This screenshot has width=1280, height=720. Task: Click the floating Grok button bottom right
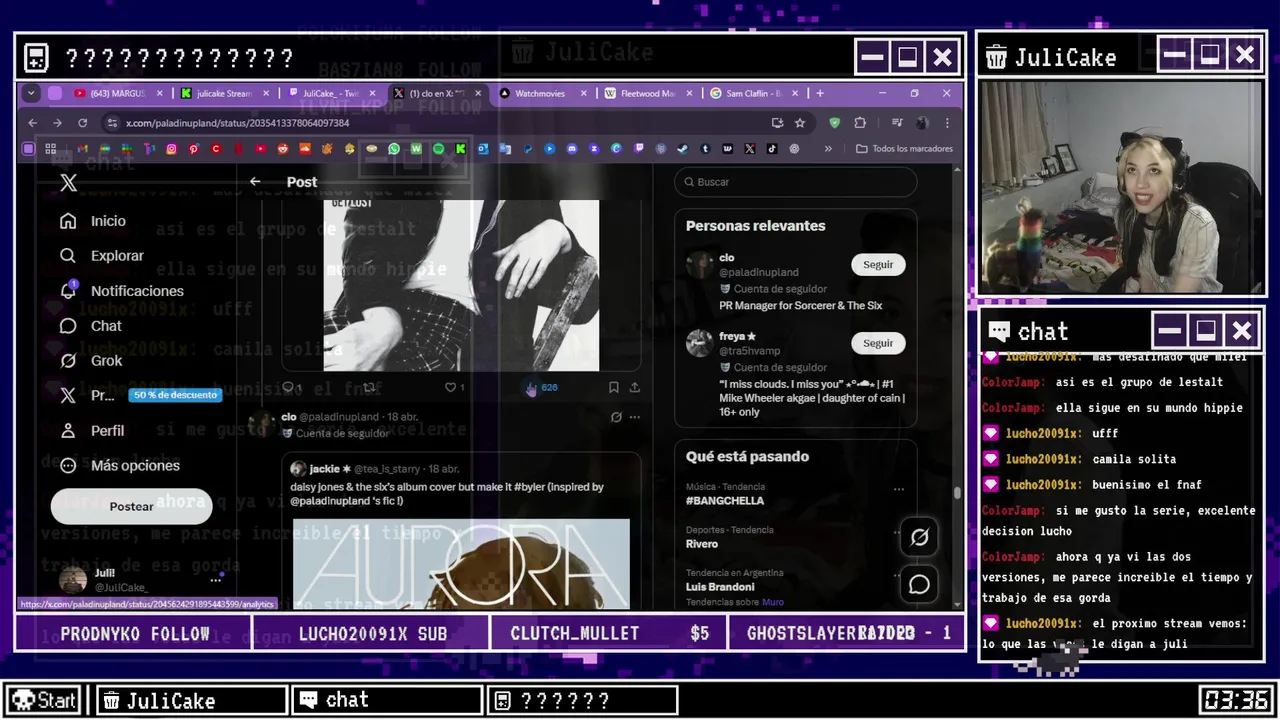(x=919, y=537)
